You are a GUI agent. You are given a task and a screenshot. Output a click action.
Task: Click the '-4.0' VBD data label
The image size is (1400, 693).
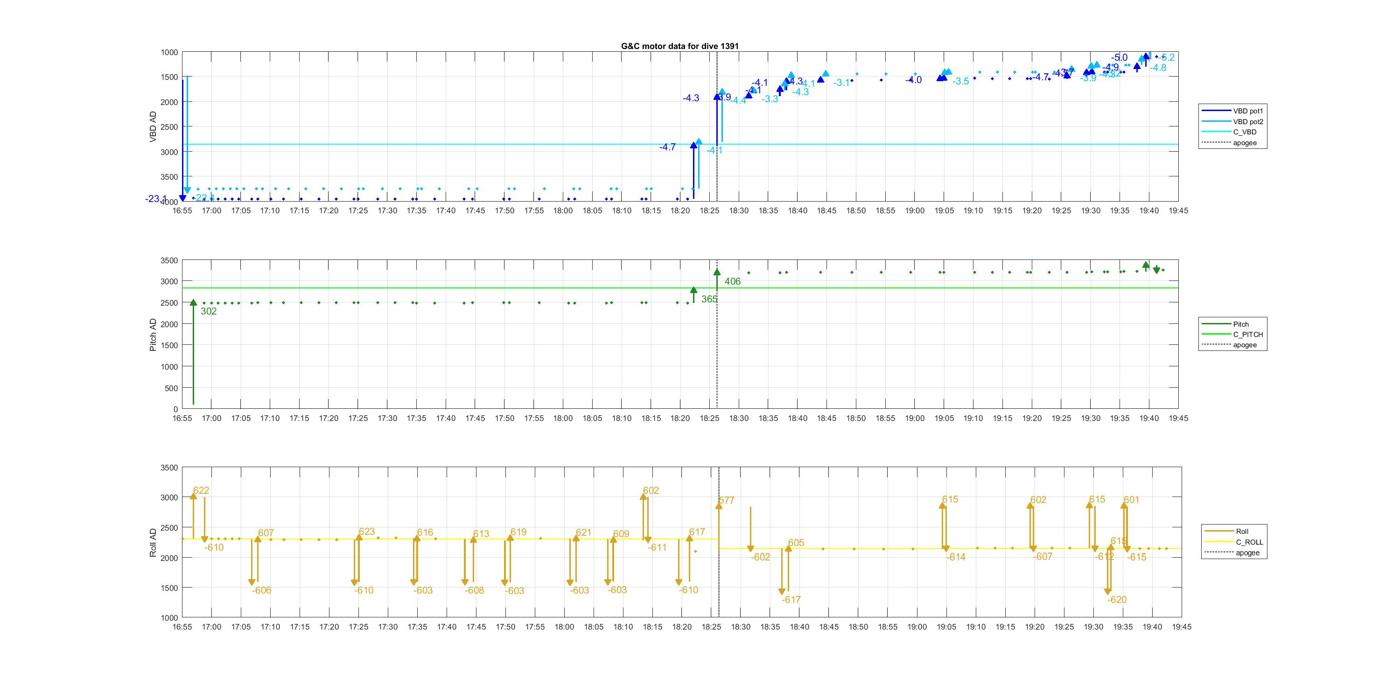pyautogui.click(x=913, y=80)
